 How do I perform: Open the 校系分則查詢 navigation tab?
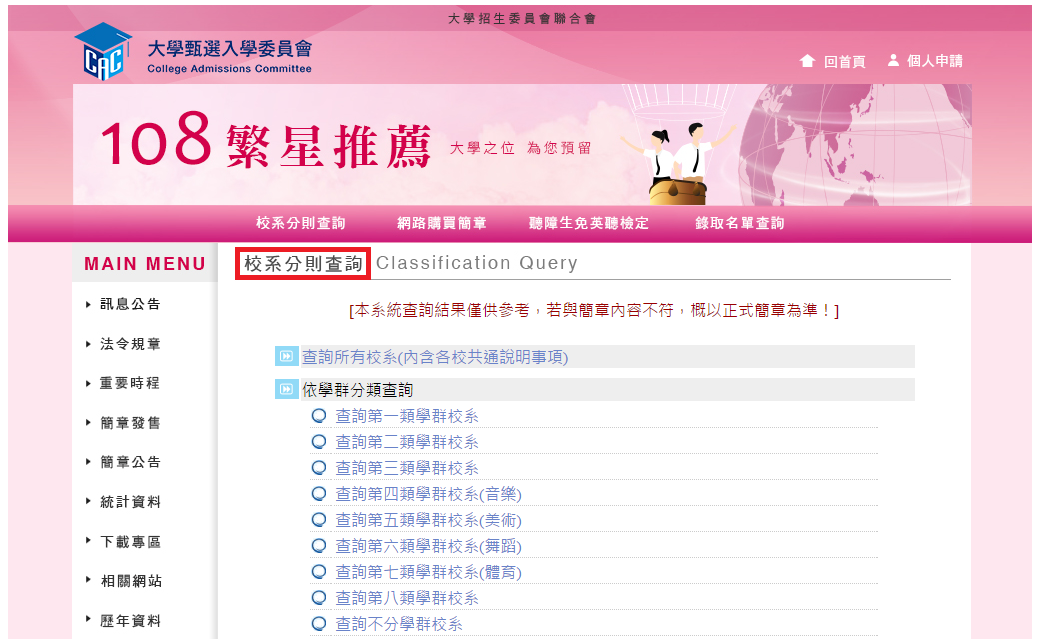300,224
